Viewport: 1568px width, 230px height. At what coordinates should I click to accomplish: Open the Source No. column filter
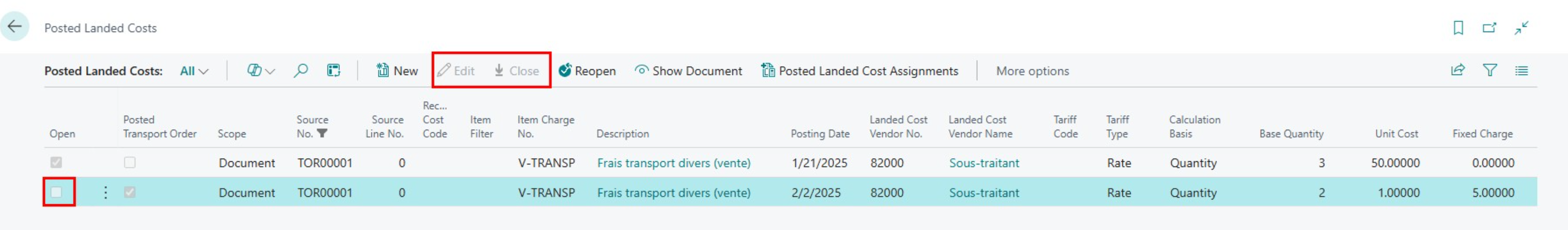click(x=323, y=133)
